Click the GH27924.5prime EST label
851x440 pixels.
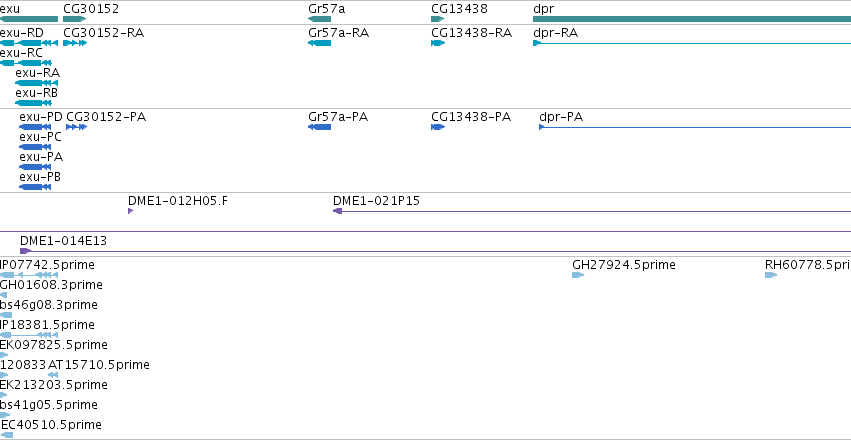pos(624,265)
